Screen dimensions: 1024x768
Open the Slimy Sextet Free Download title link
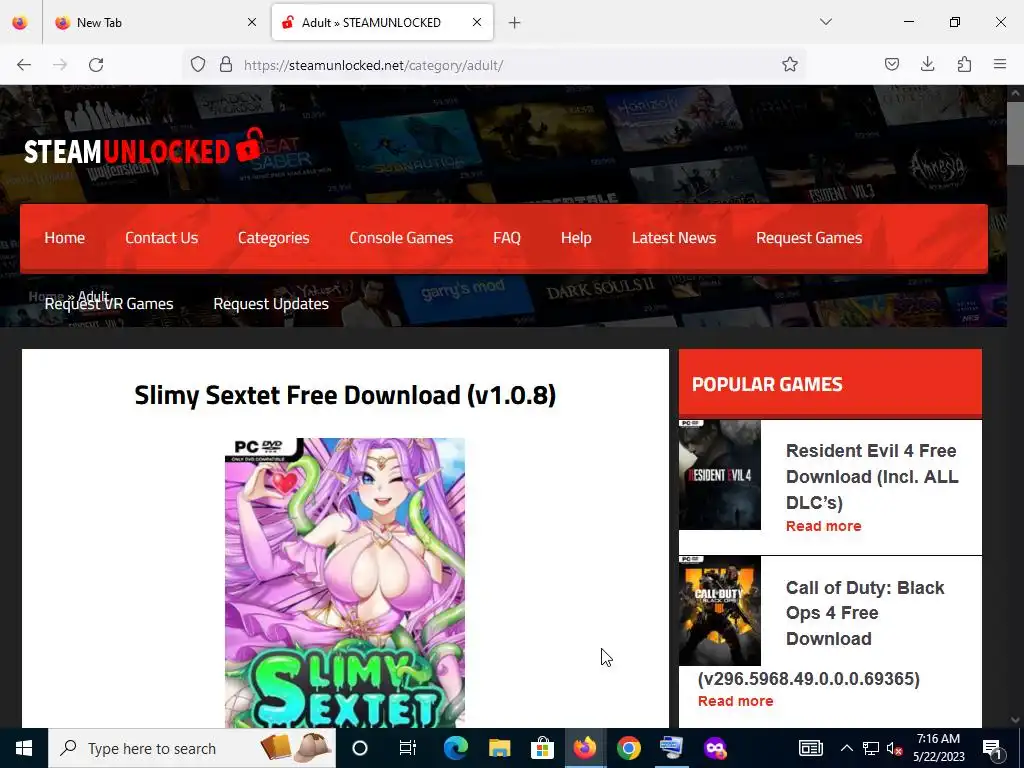(345, 395)
